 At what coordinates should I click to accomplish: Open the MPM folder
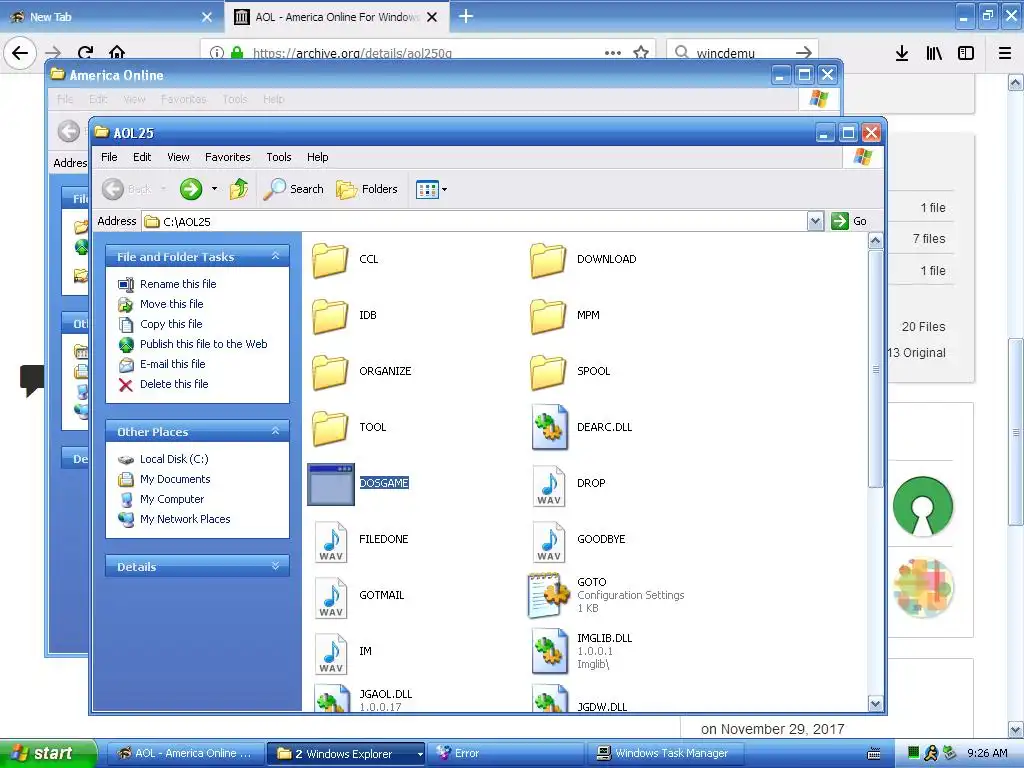coord(564,315)
